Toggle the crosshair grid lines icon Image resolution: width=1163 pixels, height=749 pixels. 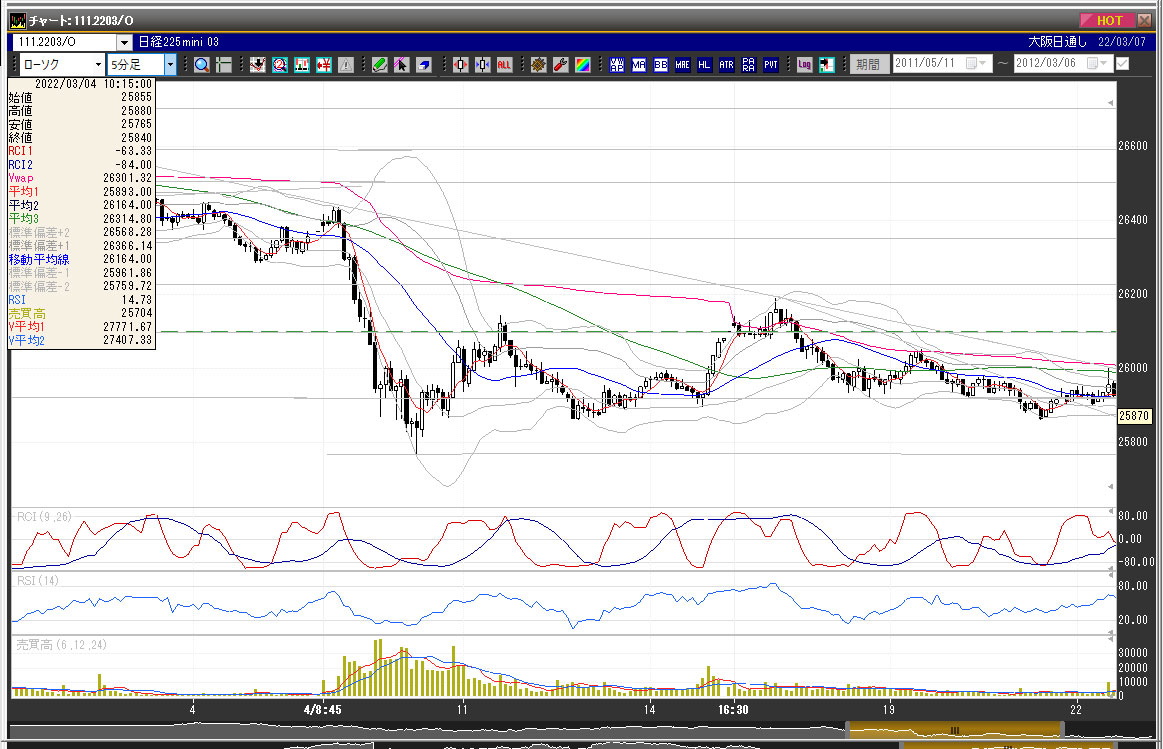coord(224,65)
